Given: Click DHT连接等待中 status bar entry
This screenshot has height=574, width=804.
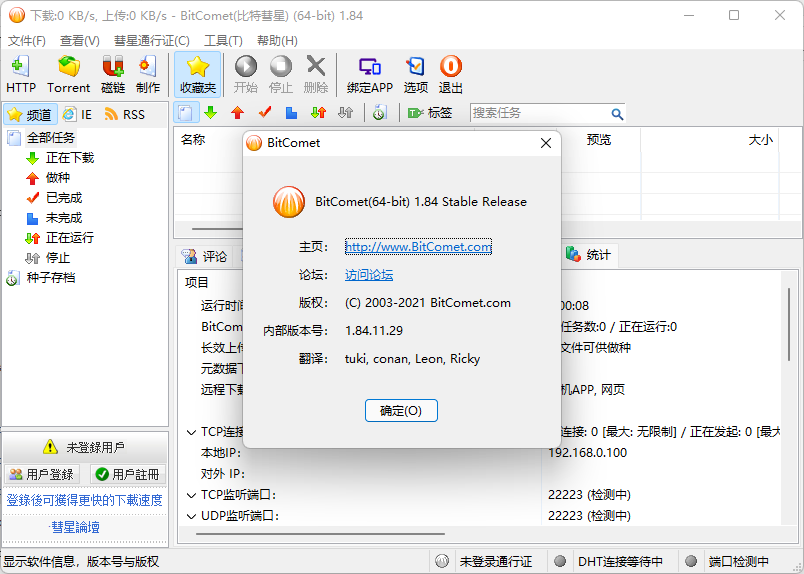Looking at the screenshot, I should 620,562.
